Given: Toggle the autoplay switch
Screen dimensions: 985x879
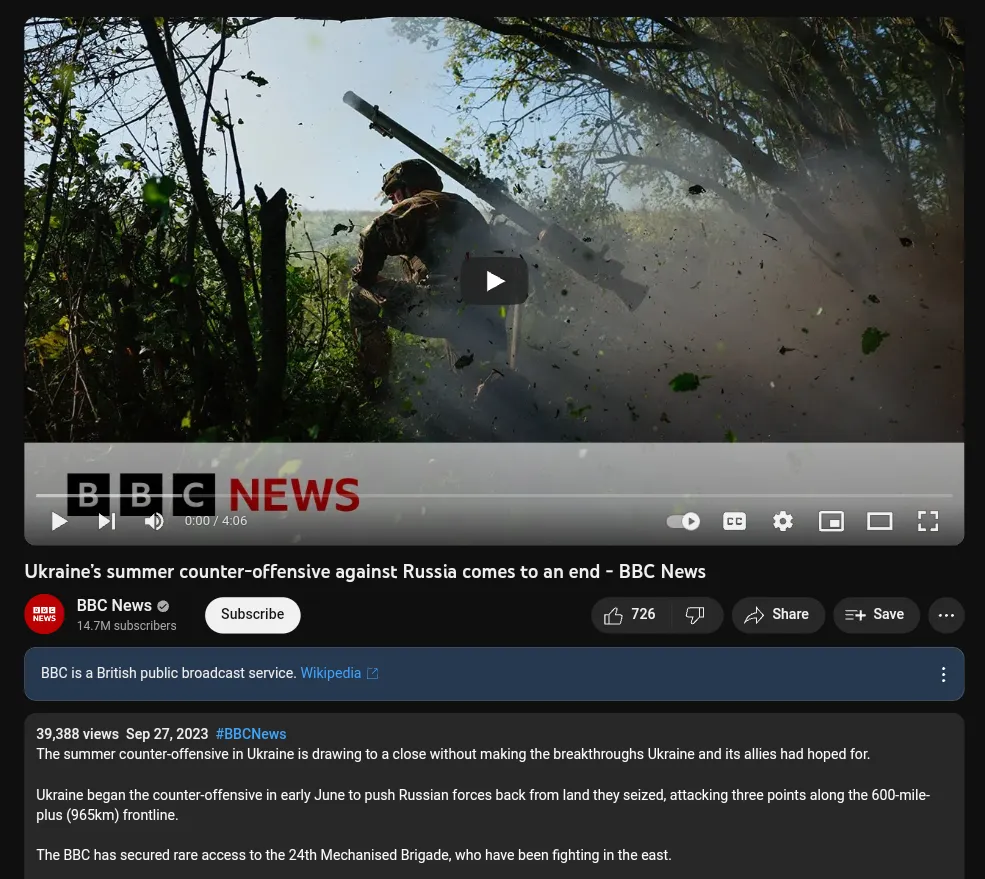Looking at the screenshot, I should [x=683, y=521].
